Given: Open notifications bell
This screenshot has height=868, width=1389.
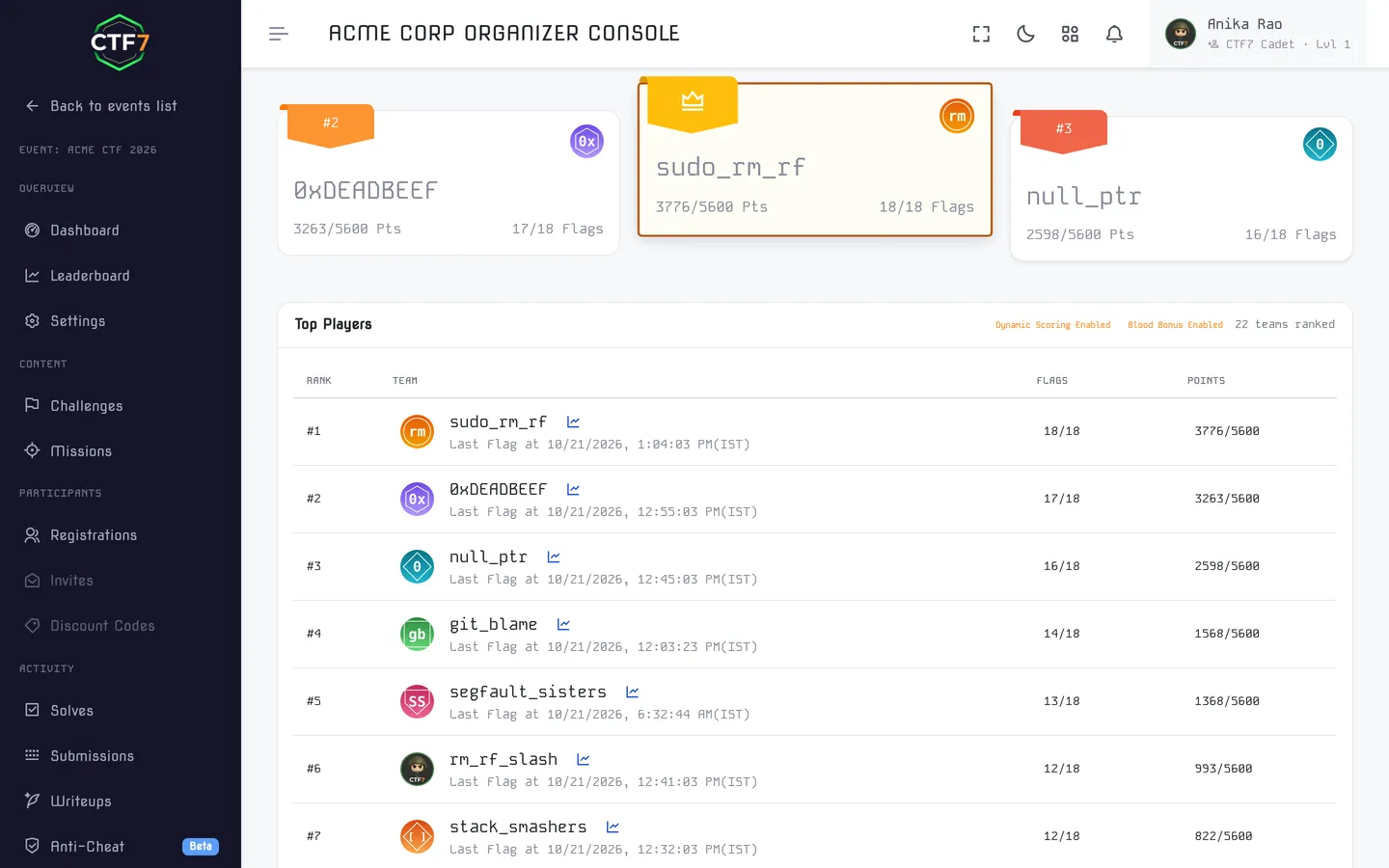Looking at the screenshot, I should pyautogui.click(x=1114, y=34).
